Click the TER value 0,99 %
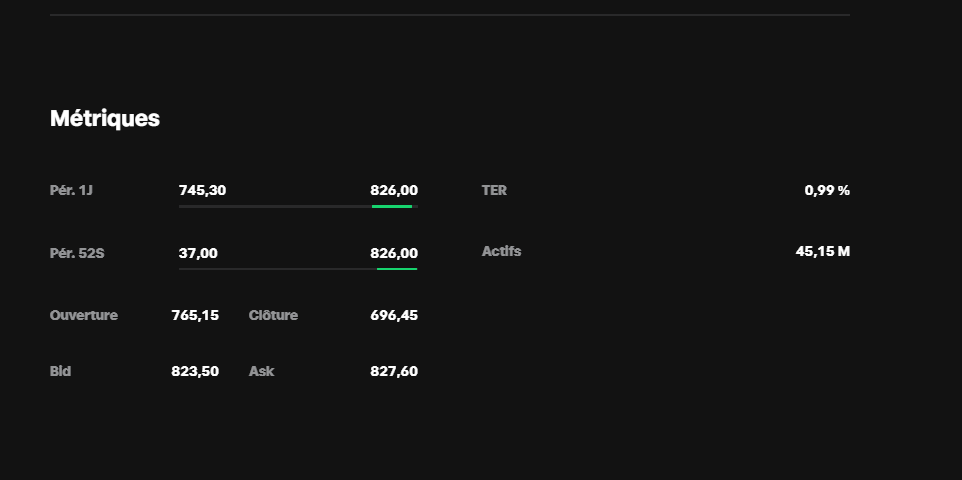This screenshot has width=962, height=480. pyautogui.click(x=827, y=190)
